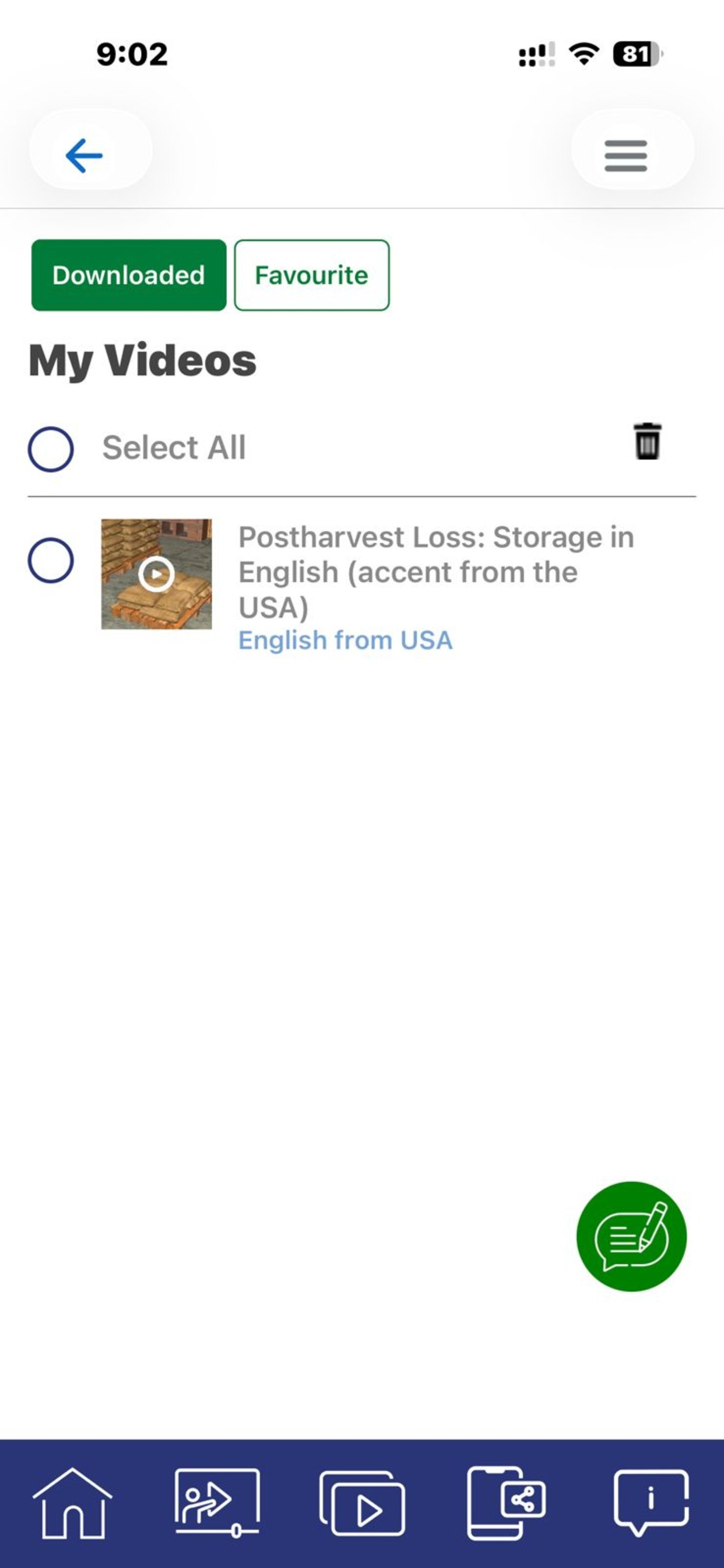724x1568 pixels.
Task: Play the Postharvest Loss video thumbnail
Action: [156, 574]
